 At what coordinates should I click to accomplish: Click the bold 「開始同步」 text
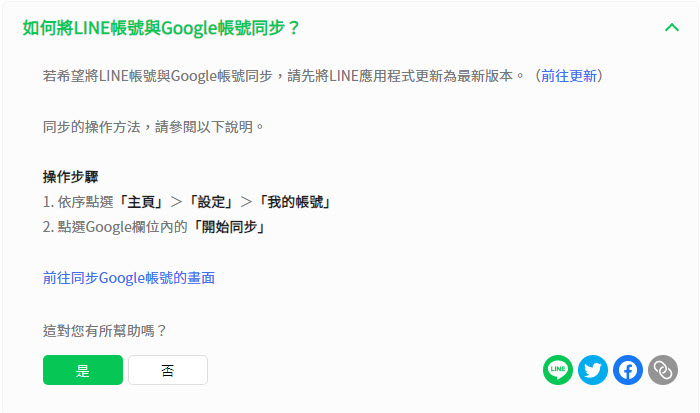228,227
